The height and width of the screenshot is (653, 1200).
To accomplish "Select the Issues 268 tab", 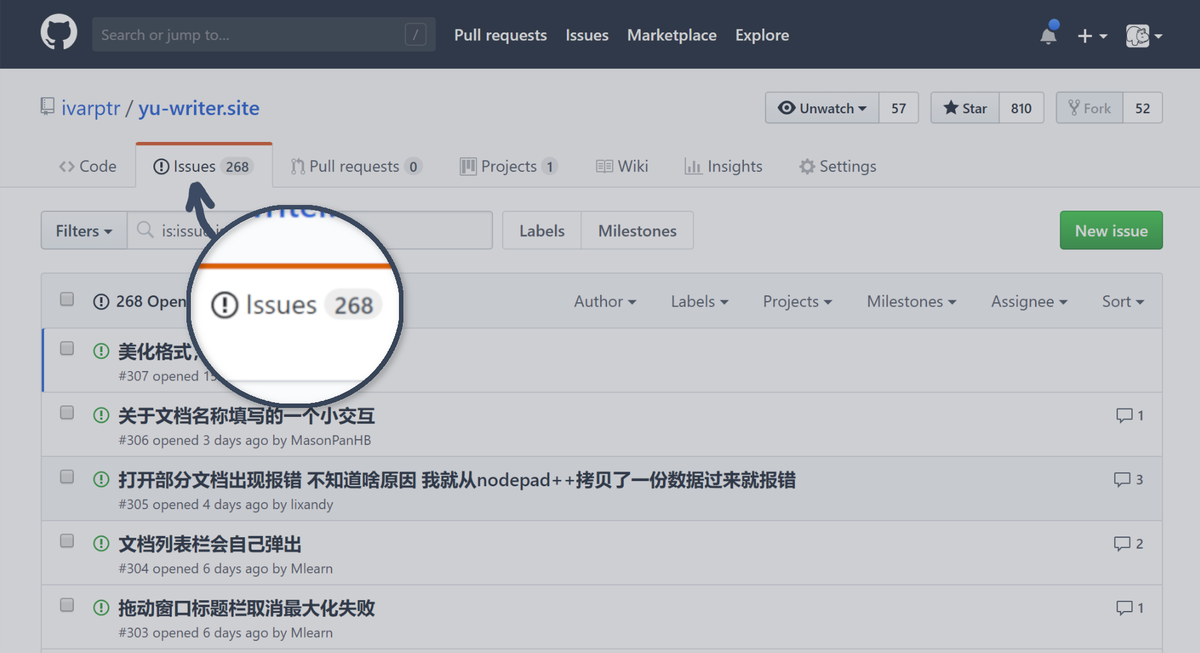I will tap(203, 166).
